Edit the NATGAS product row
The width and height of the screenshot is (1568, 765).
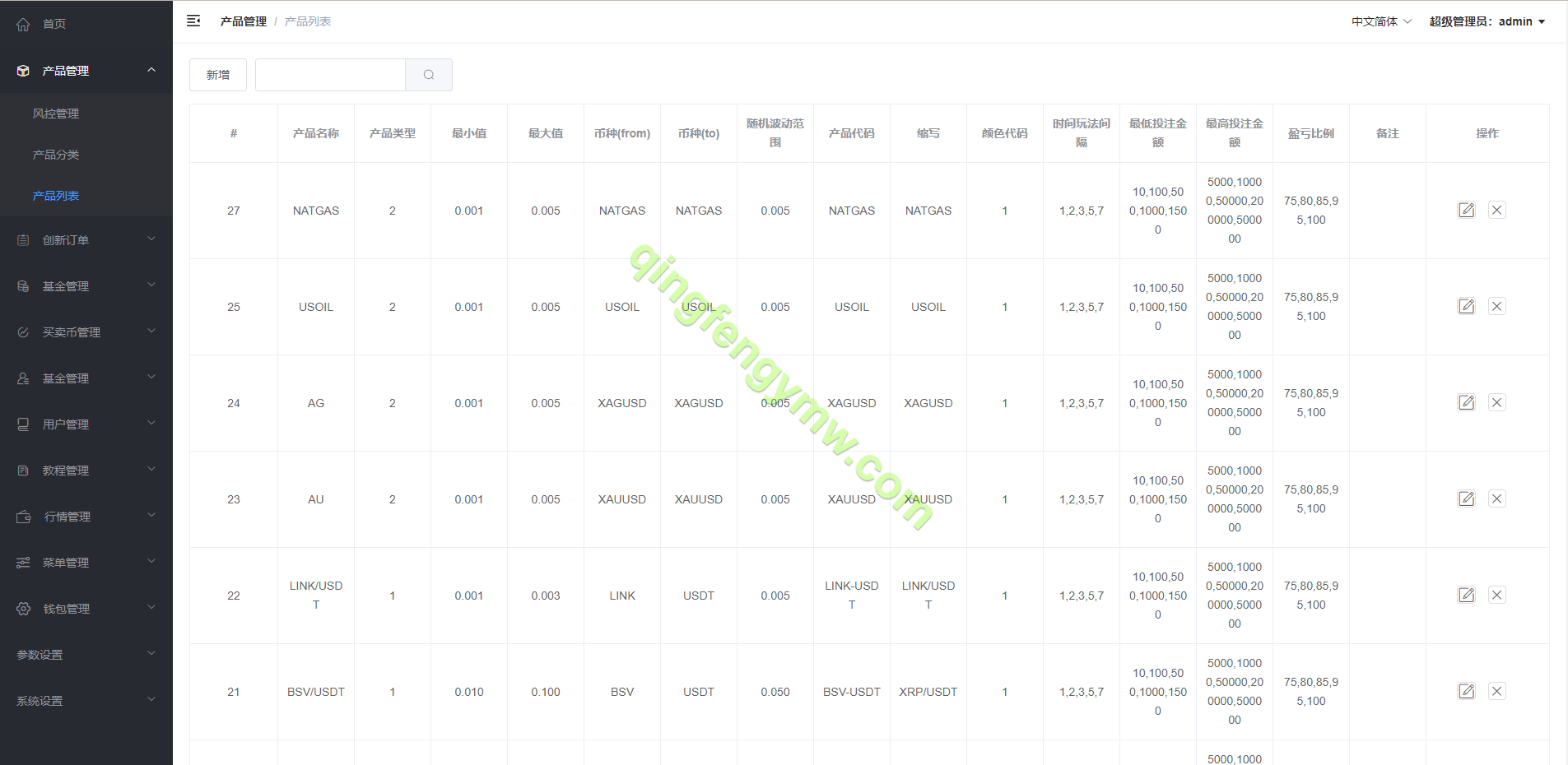(1467, 210)
